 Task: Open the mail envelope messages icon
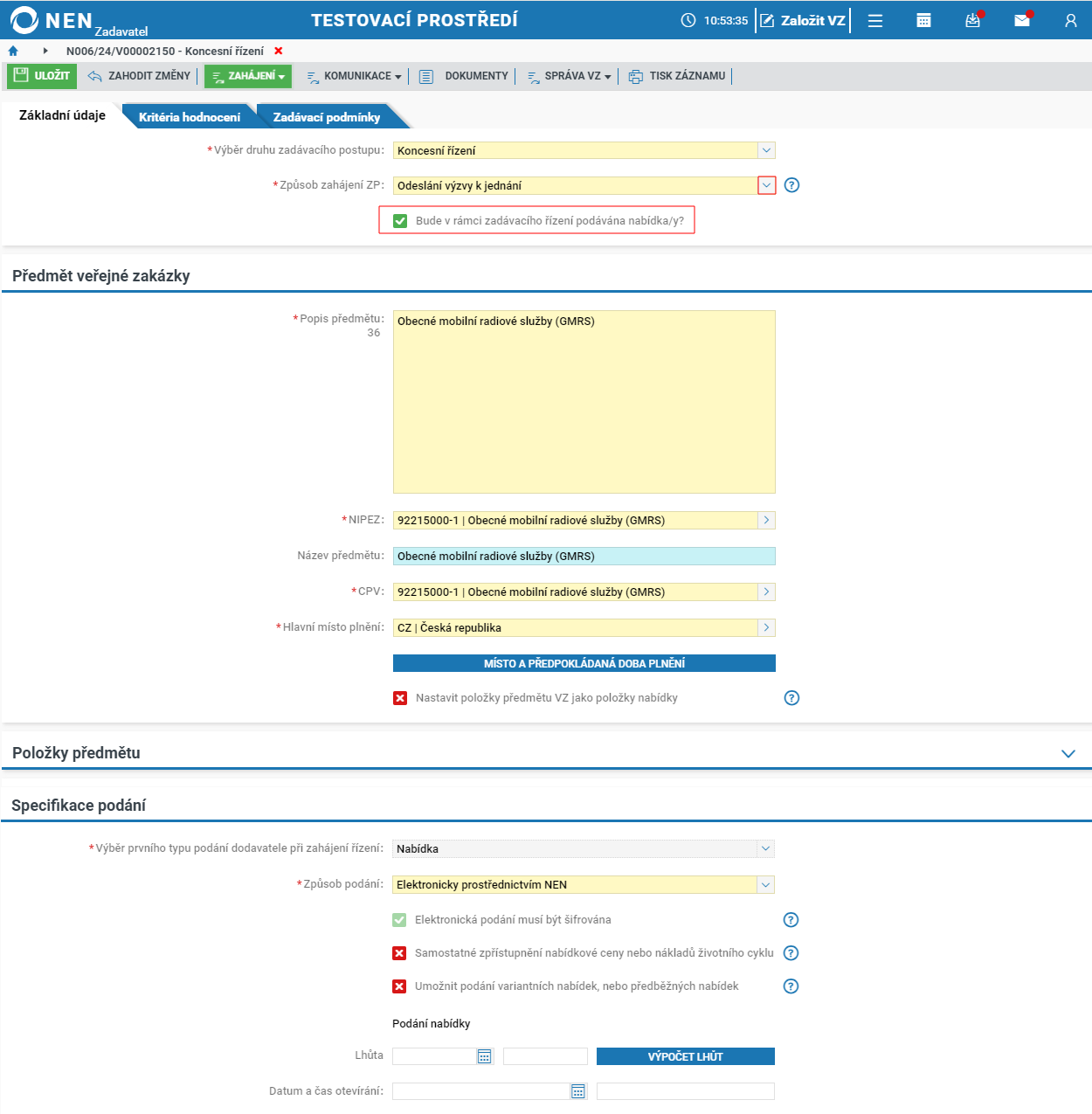tap(1022, 20)
